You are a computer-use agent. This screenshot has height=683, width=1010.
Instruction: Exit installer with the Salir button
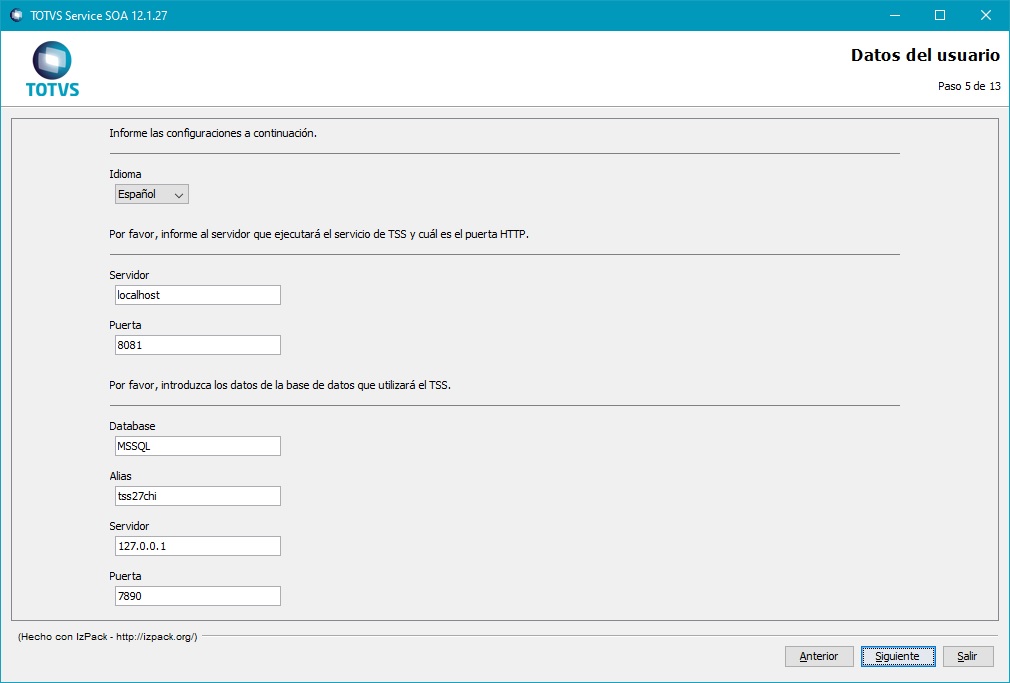[x=967, y=656]
